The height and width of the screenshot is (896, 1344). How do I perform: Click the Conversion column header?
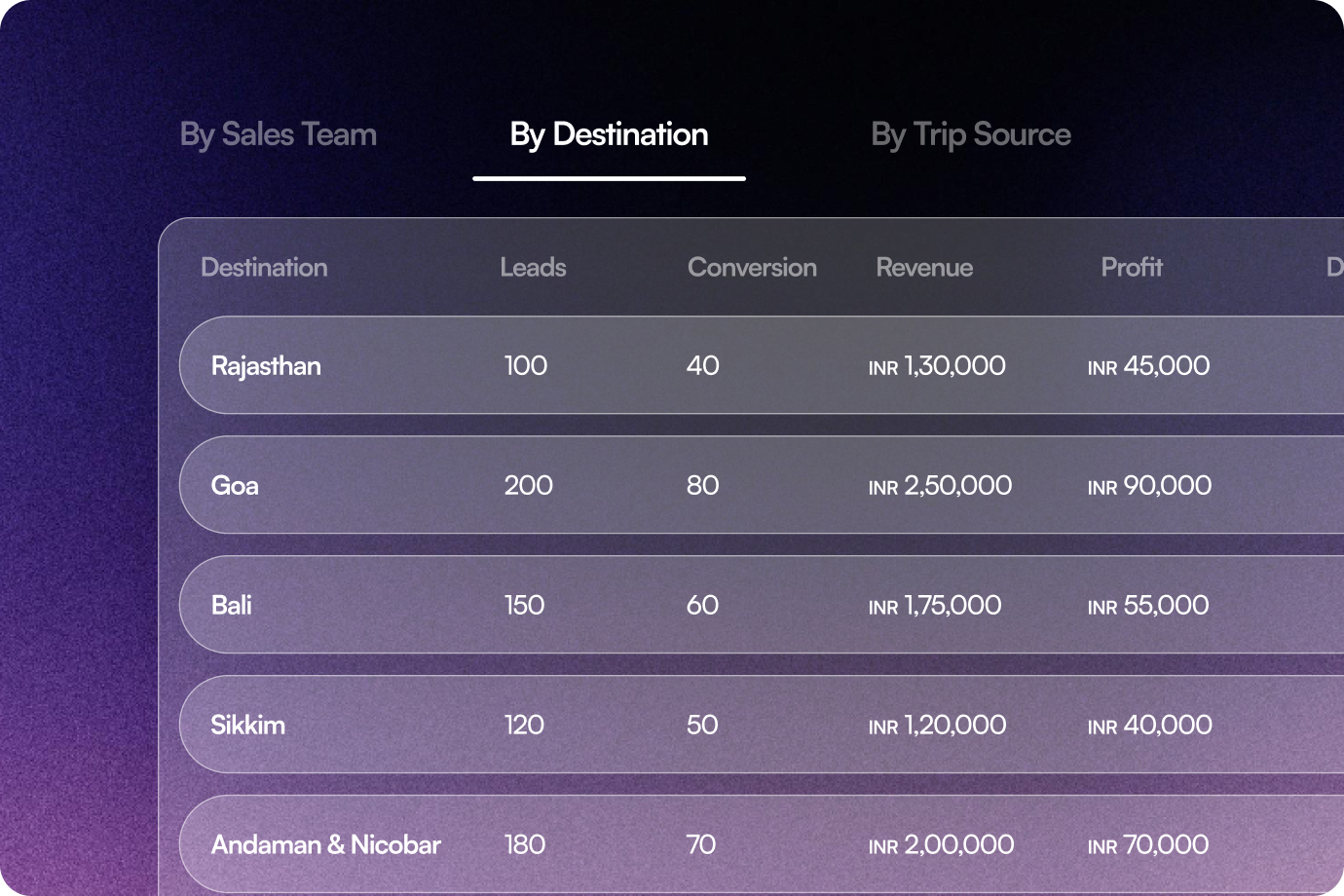coord(752,267)
